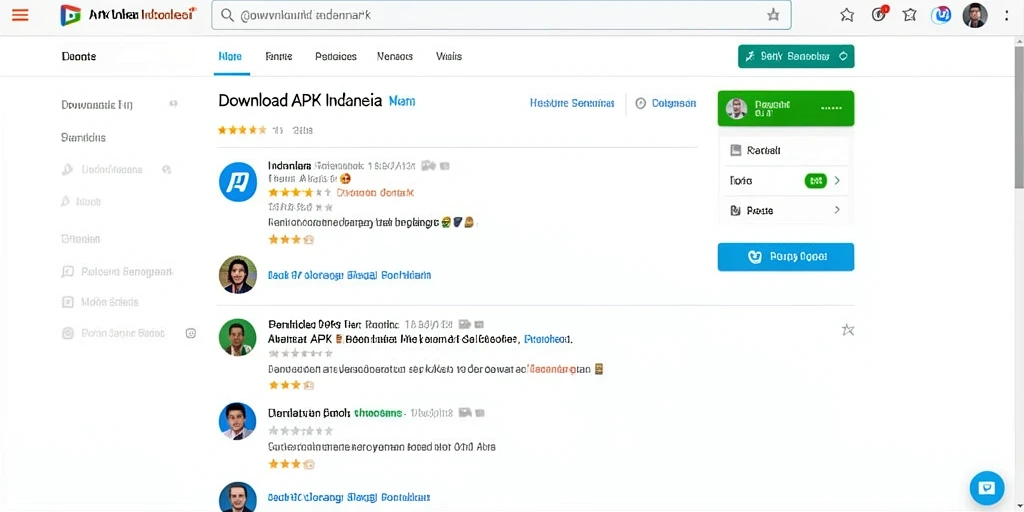
Task: Click the magnifier icon in search bar
Action: click(x=227, y=14)
